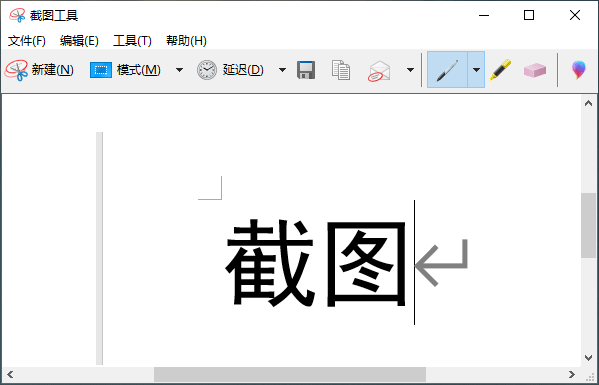
Task: Select the pink Eraser tool
Action: pos(535,70)
